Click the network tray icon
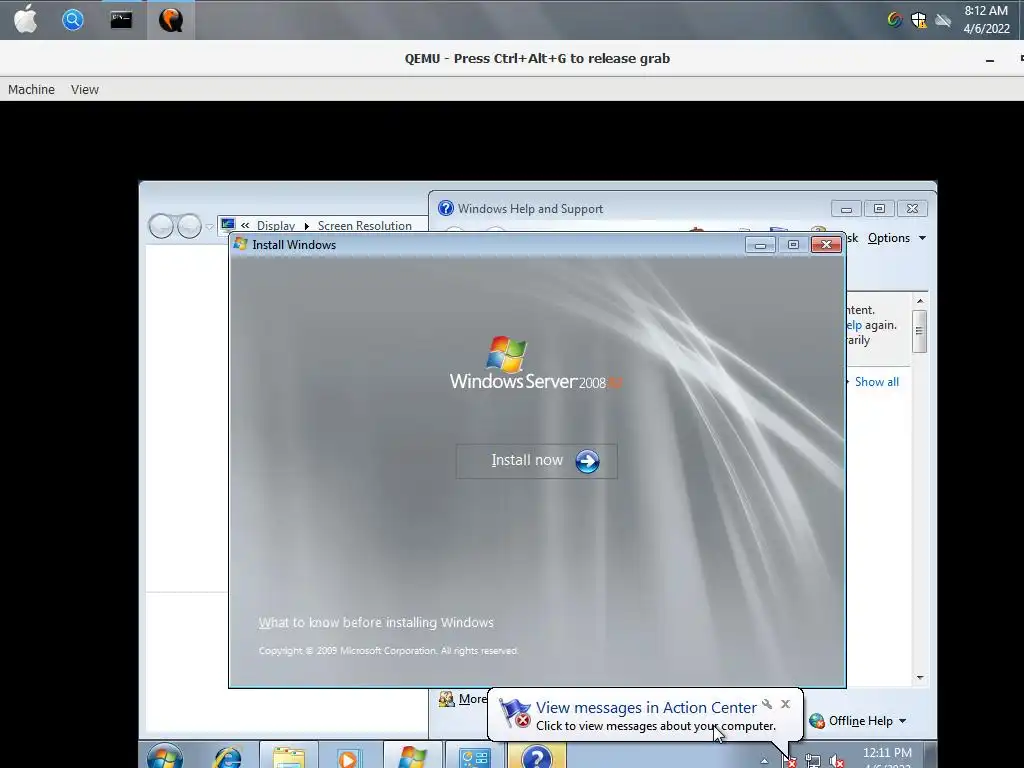 813,761
